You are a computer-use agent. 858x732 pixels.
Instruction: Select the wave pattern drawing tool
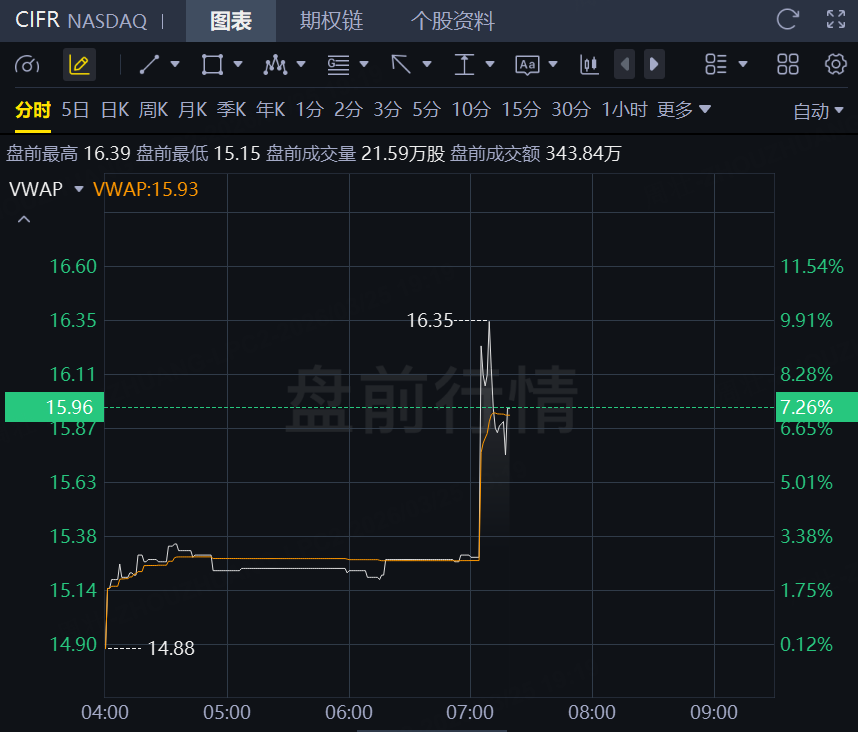pos(275,65)
